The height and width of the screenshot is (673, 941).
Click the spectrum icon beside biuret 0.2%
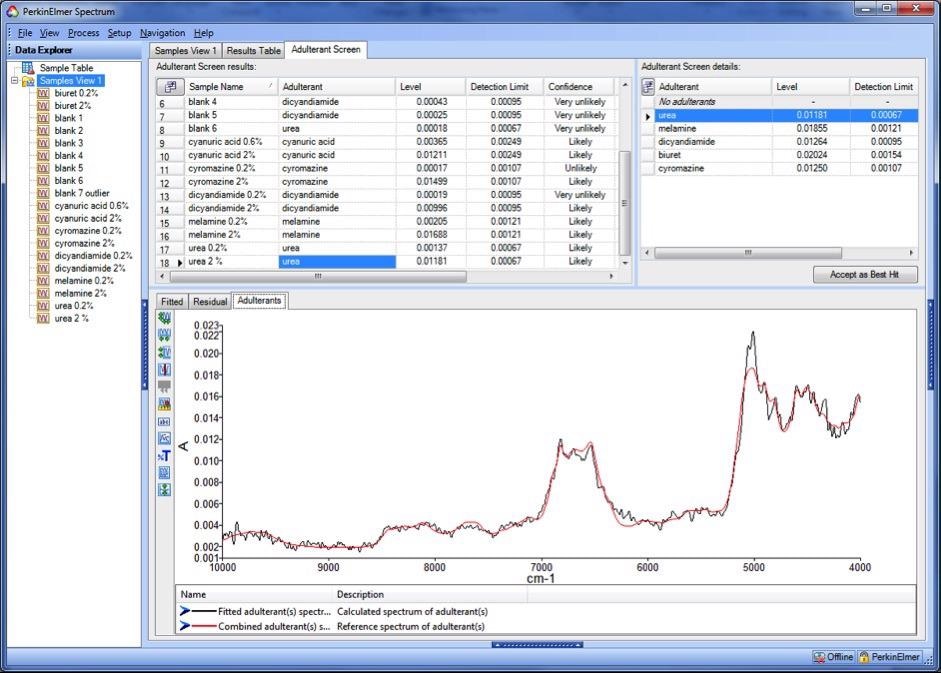click(43, 93)
